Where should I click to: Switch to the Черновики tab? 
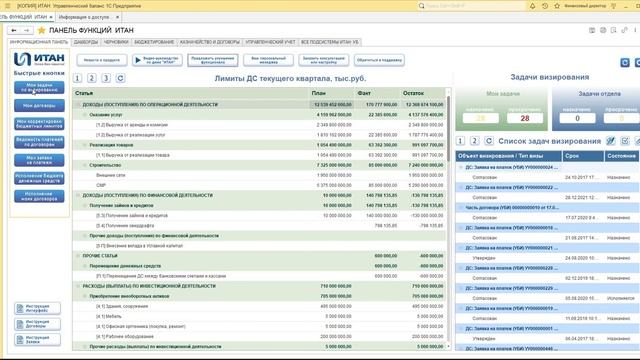(116, 42)
